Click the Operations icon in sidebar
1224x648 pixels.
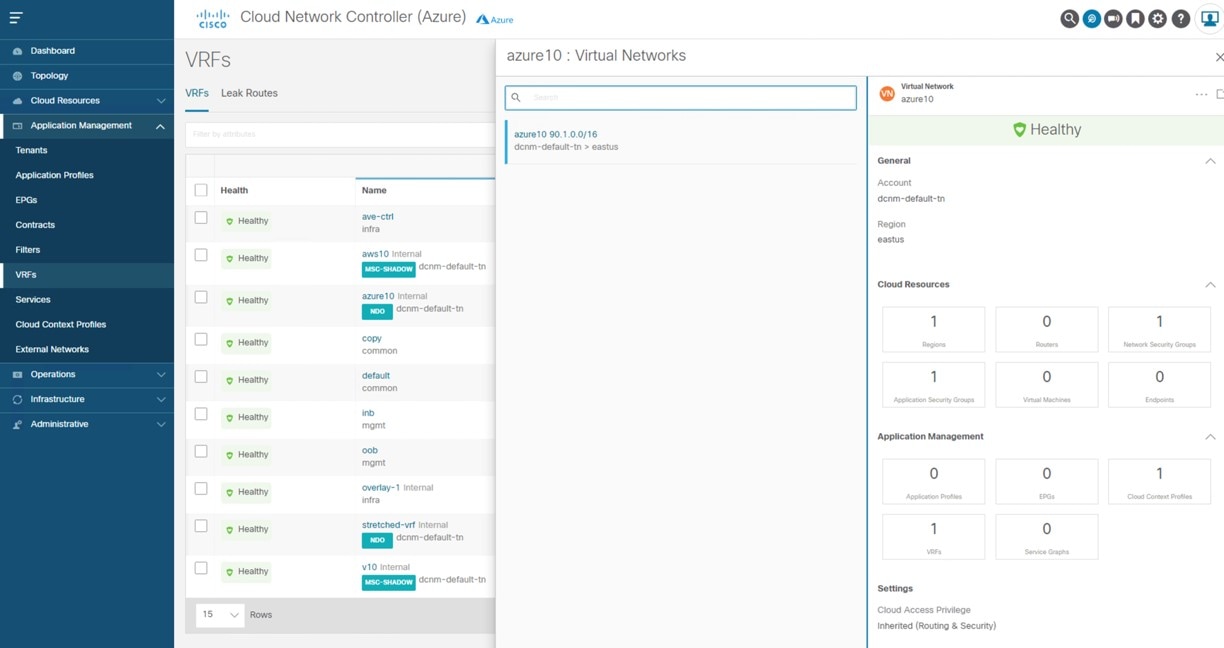coord(18,375)
